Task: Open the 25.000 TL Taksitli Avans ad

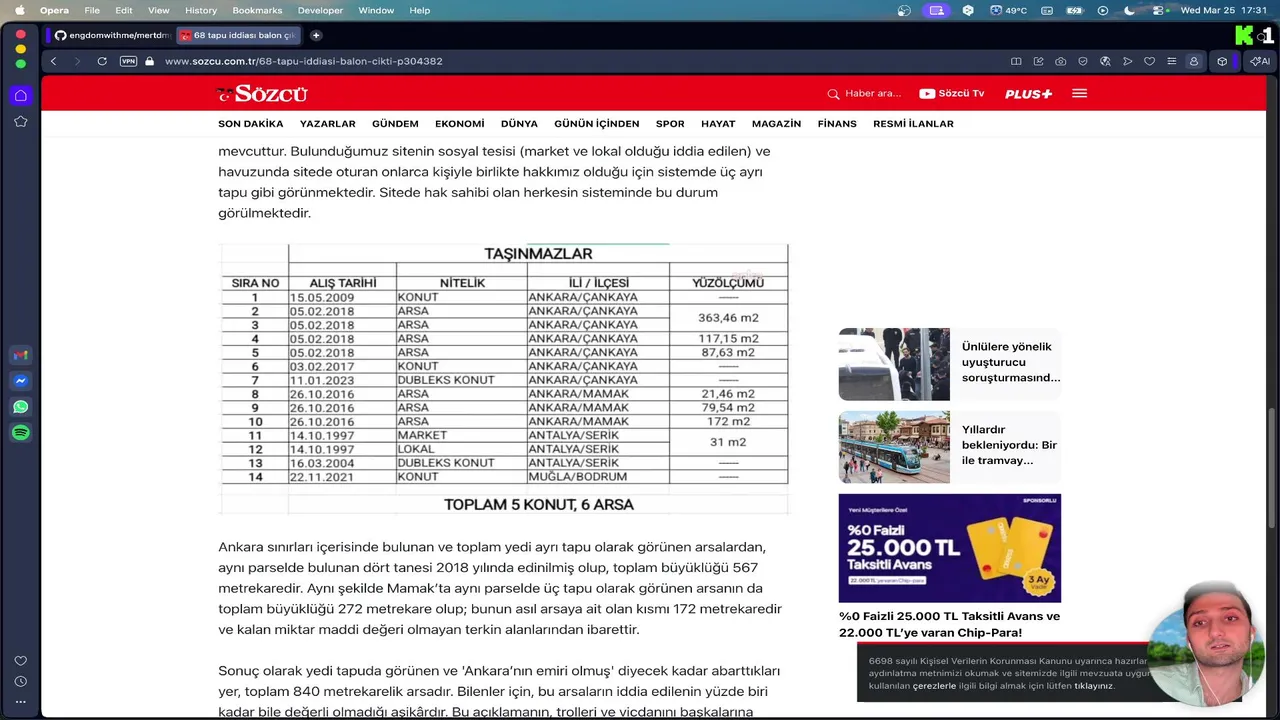Action: click(950, 548)
